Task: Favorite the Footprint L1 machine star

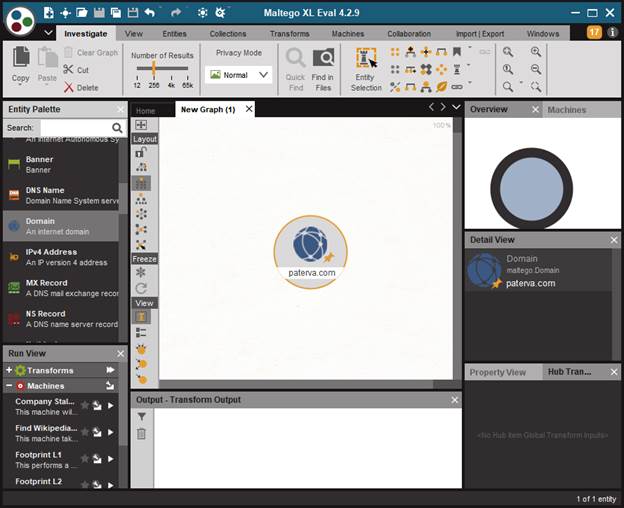Action: [84, 459]
